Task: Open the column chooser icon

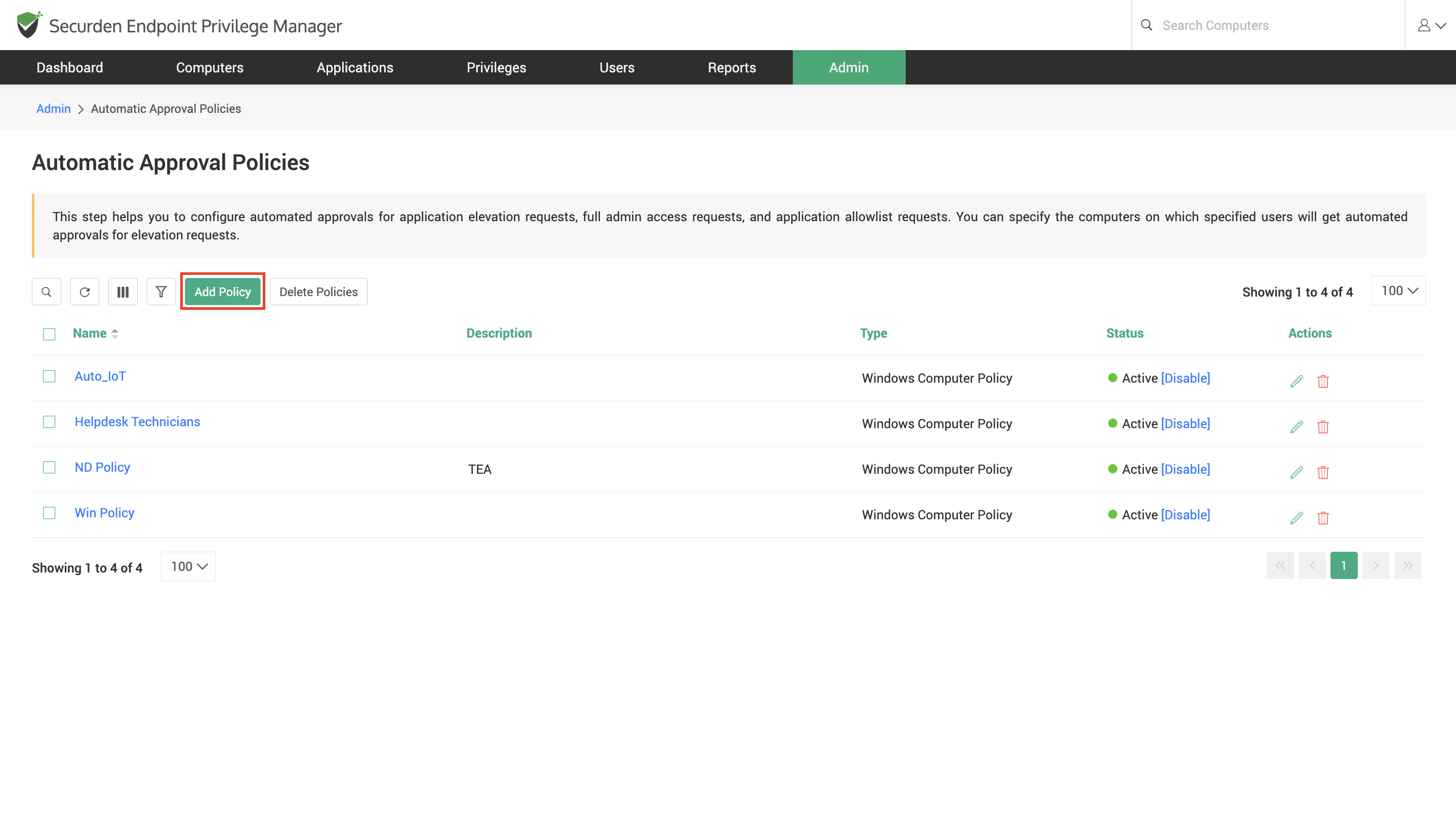Action: [123, 292]
